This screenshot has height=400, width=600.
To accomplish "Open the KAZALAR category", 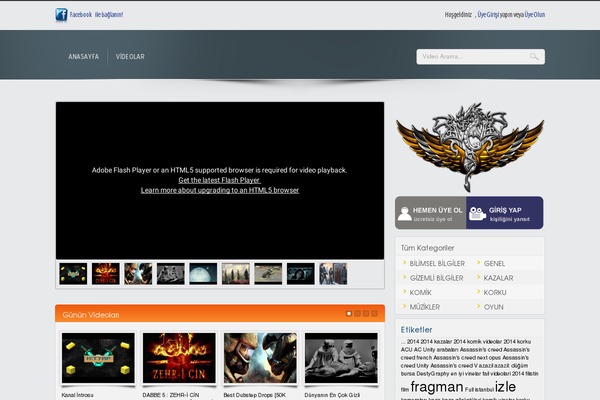I will (498, 278).
